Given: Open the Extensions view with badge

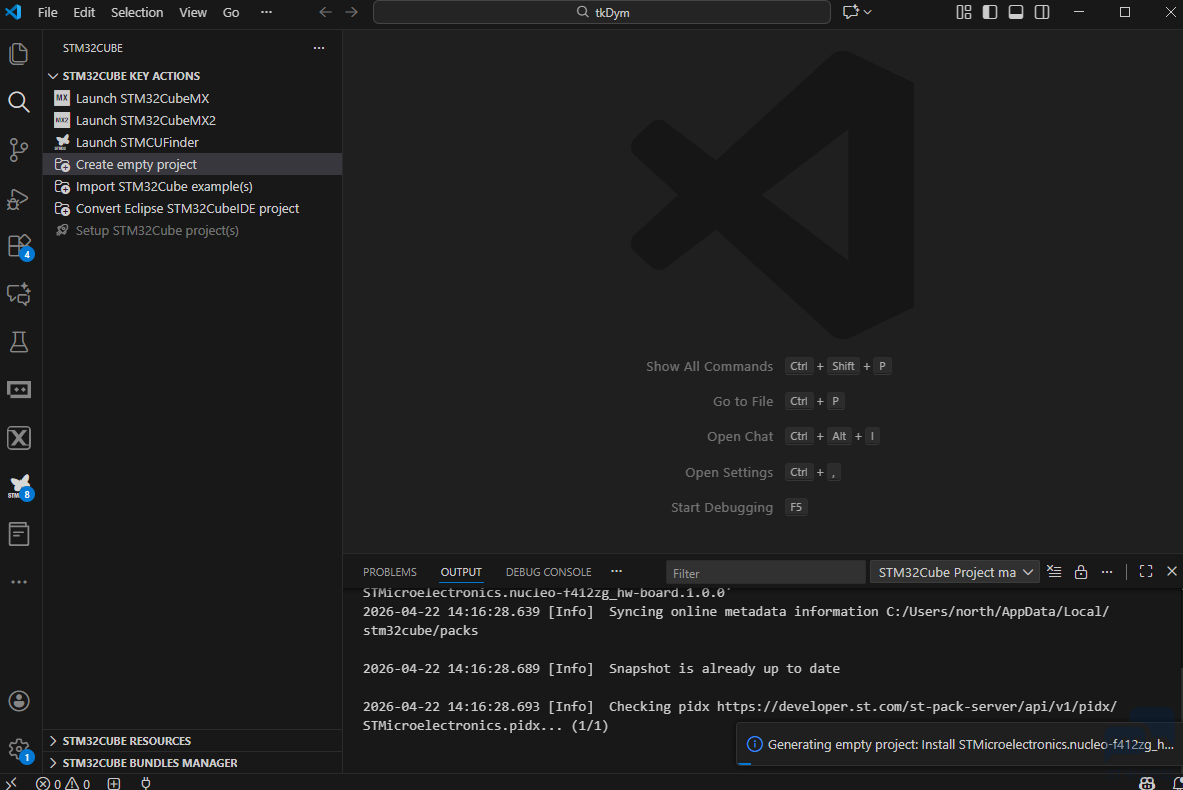Looking at the screenshot, I should (19, 246).
